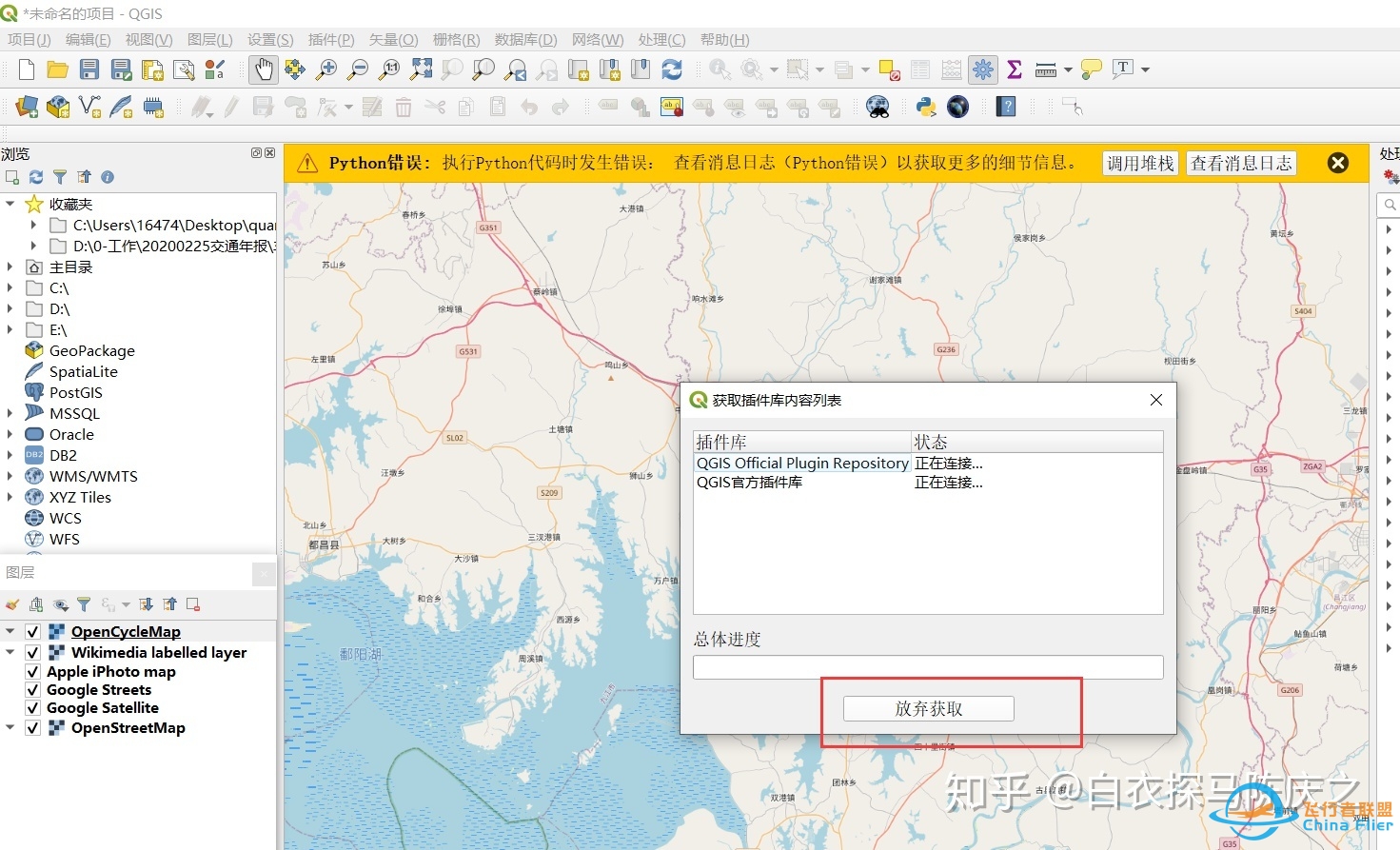Click the 插件库 column header
The height and width of the screenshot is (850, 1400).
[802, 442]
